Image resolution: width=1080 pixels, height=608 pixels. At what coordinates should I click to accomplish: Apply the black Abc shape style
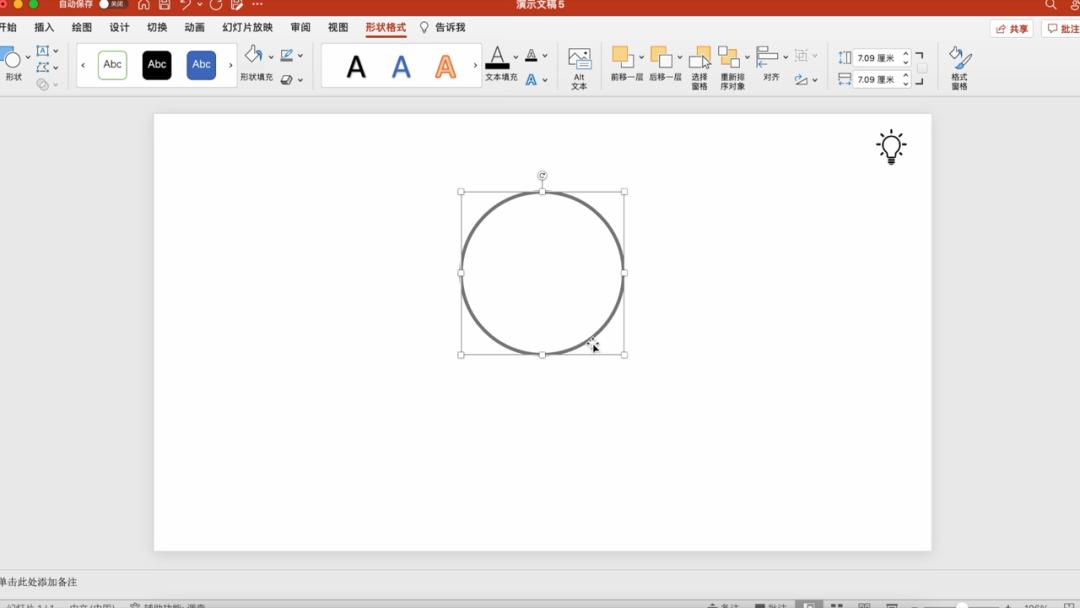157,65
